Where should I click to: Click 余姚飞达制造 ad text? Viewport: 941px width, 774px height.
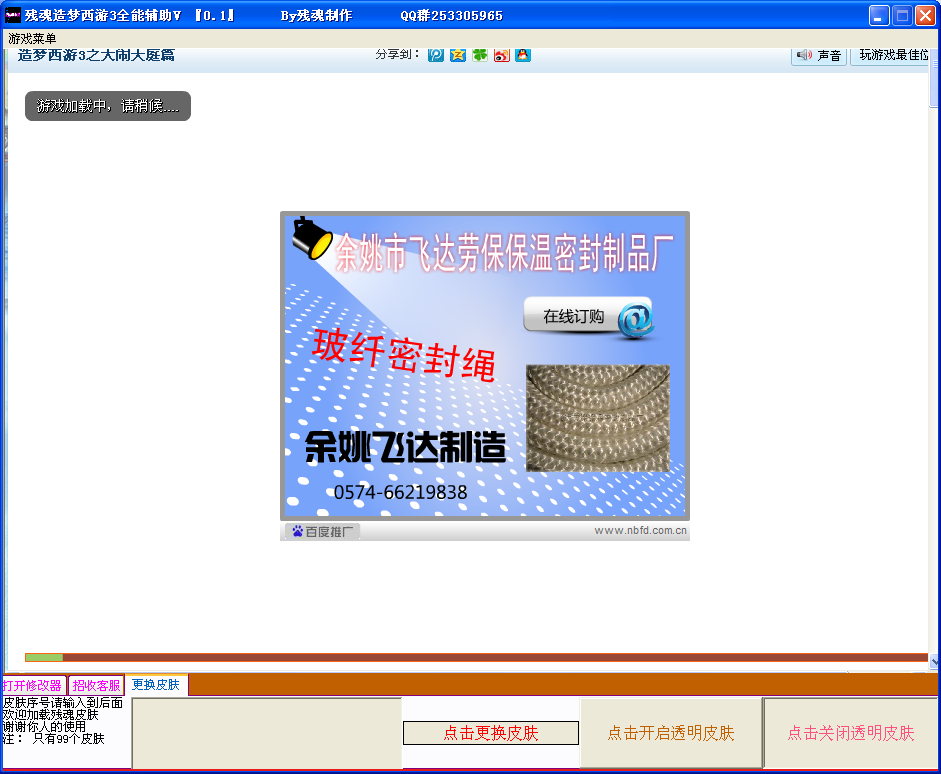(406, 448)
